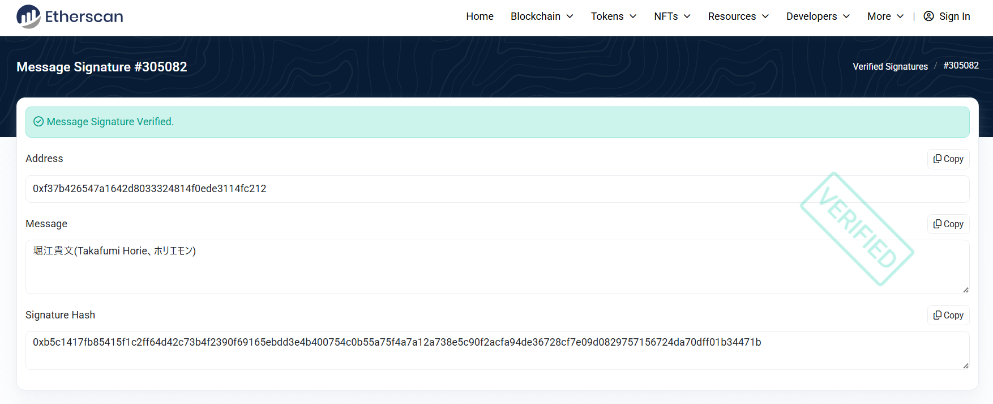Grab the Message box resize handle

[964, 289]
